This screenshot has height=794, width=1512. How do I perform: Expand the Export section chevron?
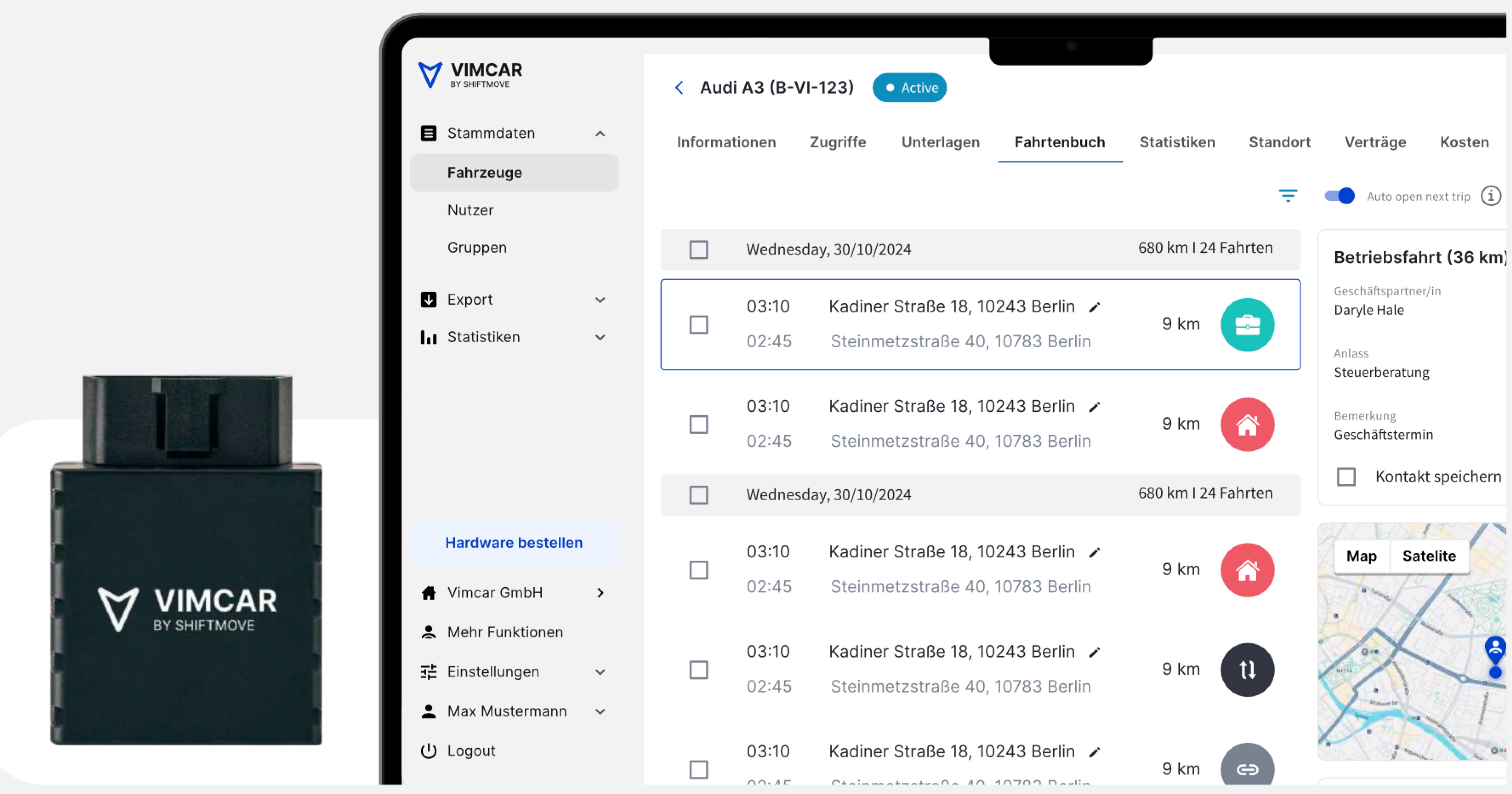(600, 300)
